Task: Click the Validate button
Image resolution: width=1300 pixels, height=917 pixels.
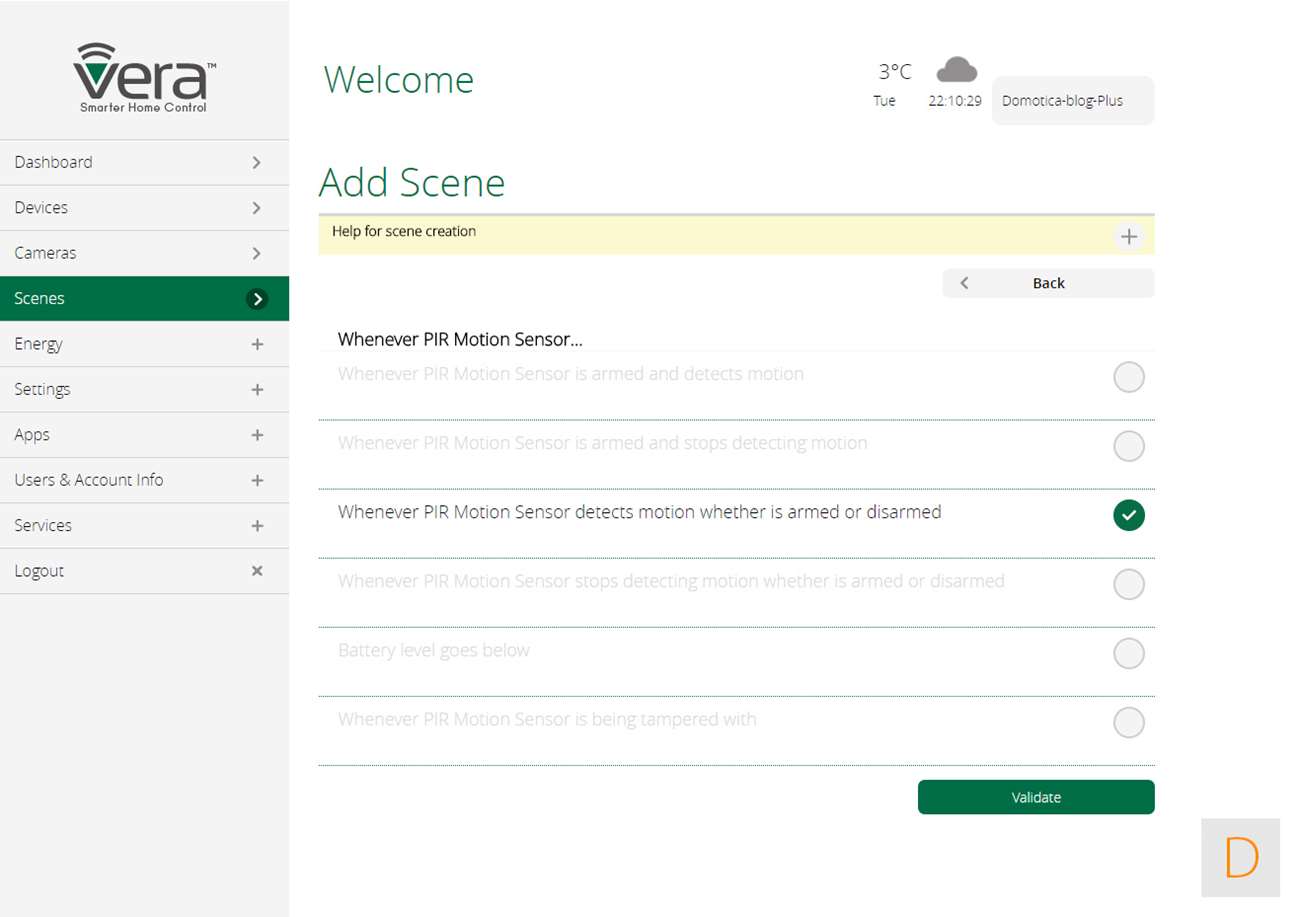Action: click(1035, 797)
